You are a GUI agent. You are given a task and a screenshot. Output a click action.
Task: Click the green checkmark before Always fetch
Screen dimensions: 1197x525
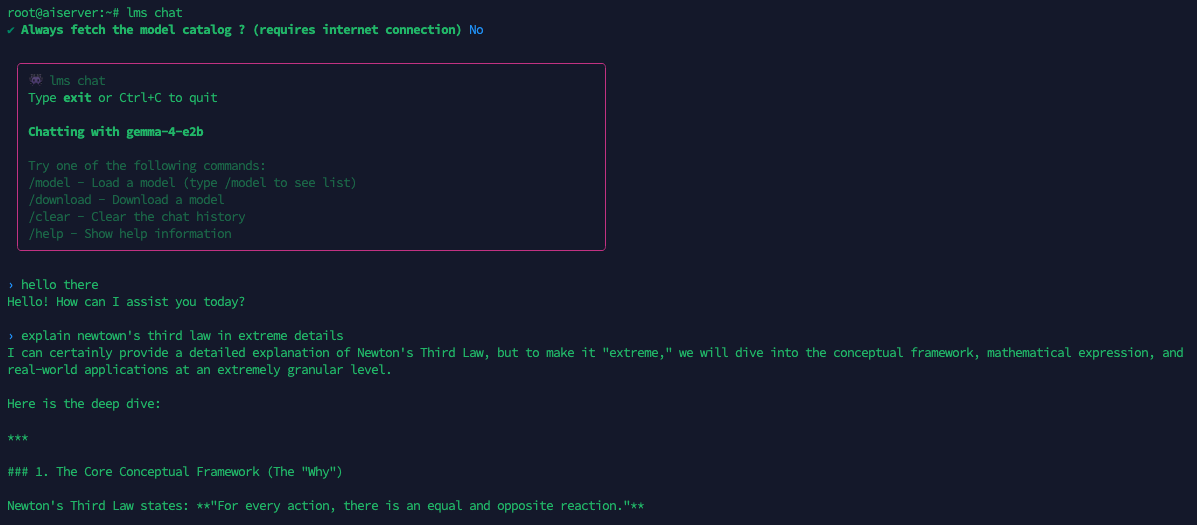pyautogui.click(x=11, y=30)
